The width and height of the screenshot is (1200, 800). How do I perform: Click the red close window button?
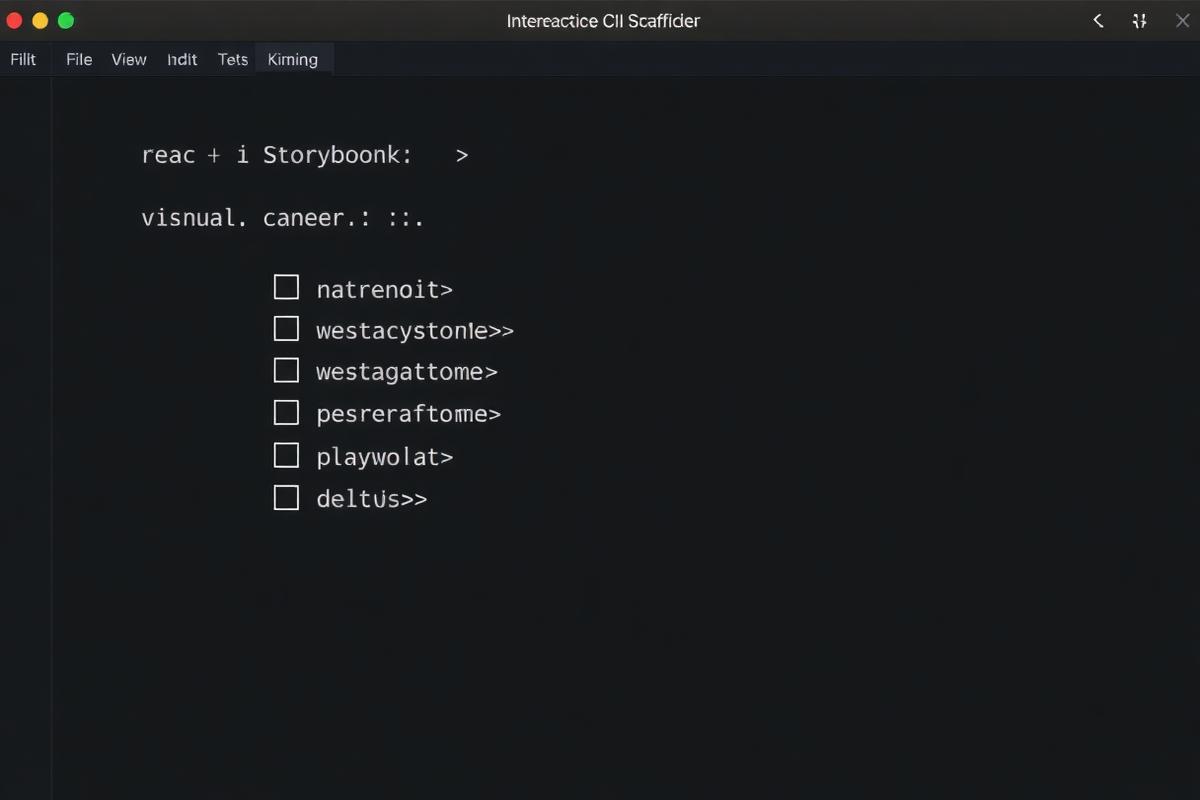click(x=14, y=20)
